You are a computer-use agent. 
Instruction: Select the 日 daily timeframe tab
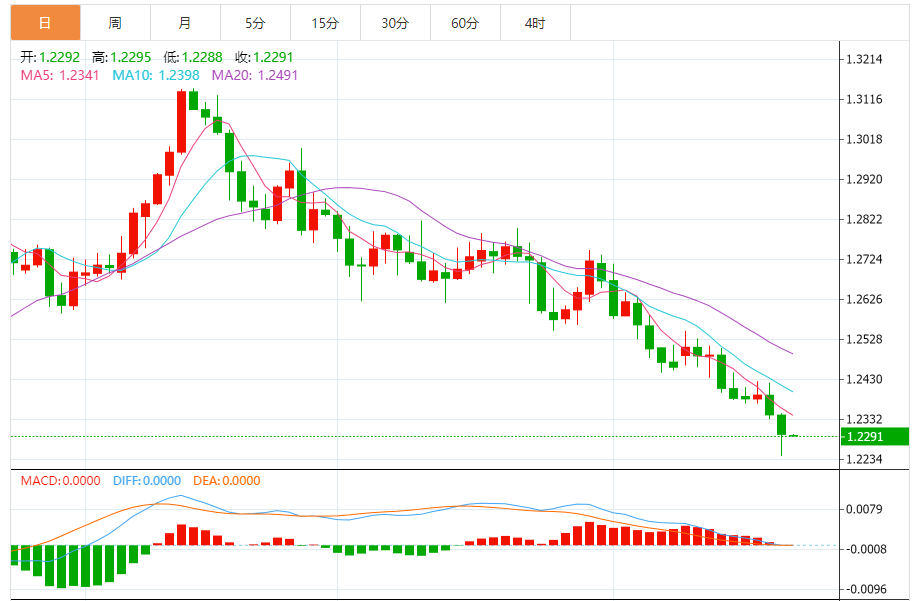tap(45, 23)
